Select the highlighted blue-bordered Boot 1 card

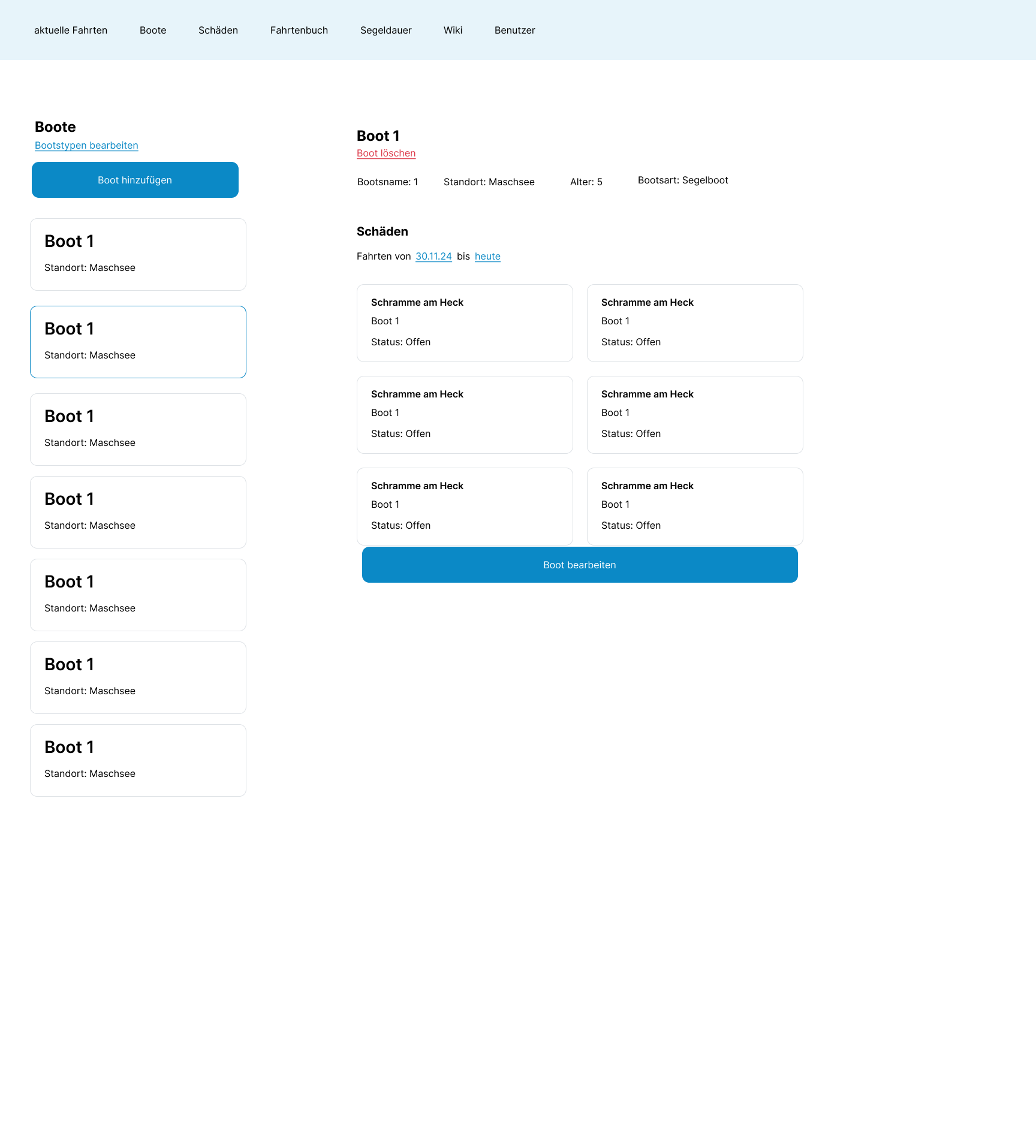[138, 342]
